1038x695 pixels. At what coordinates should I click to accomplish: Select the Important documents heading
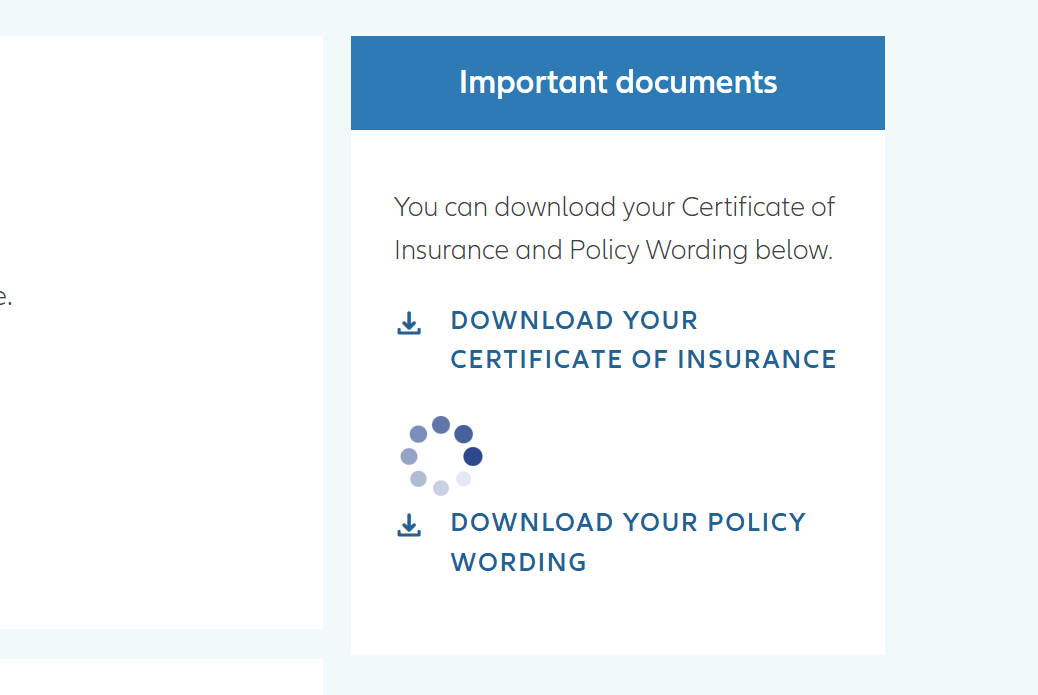point(618,82)
